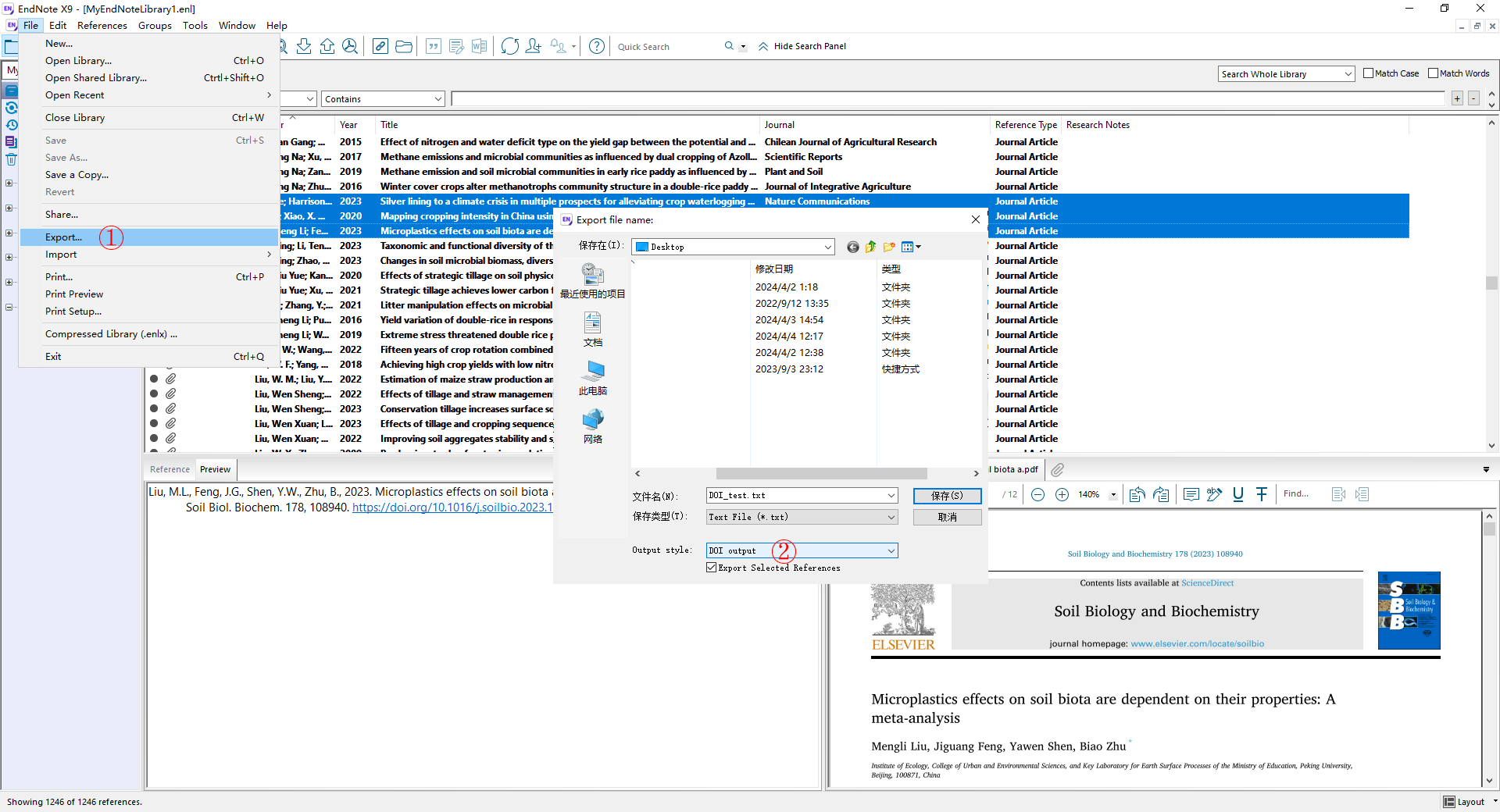Click the Rotate Counterclockwise icon in the PDF toolbar
Screen dimensions: 1500x812
tap(1137, 494)
